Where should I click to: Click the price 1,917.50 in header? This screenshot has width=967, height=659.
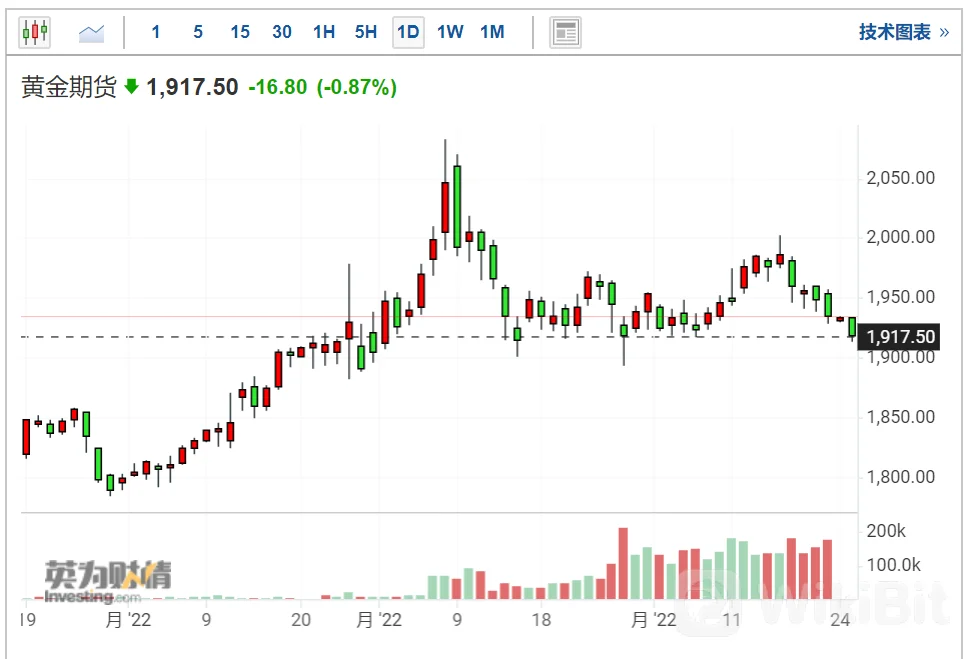coord(192,87)
